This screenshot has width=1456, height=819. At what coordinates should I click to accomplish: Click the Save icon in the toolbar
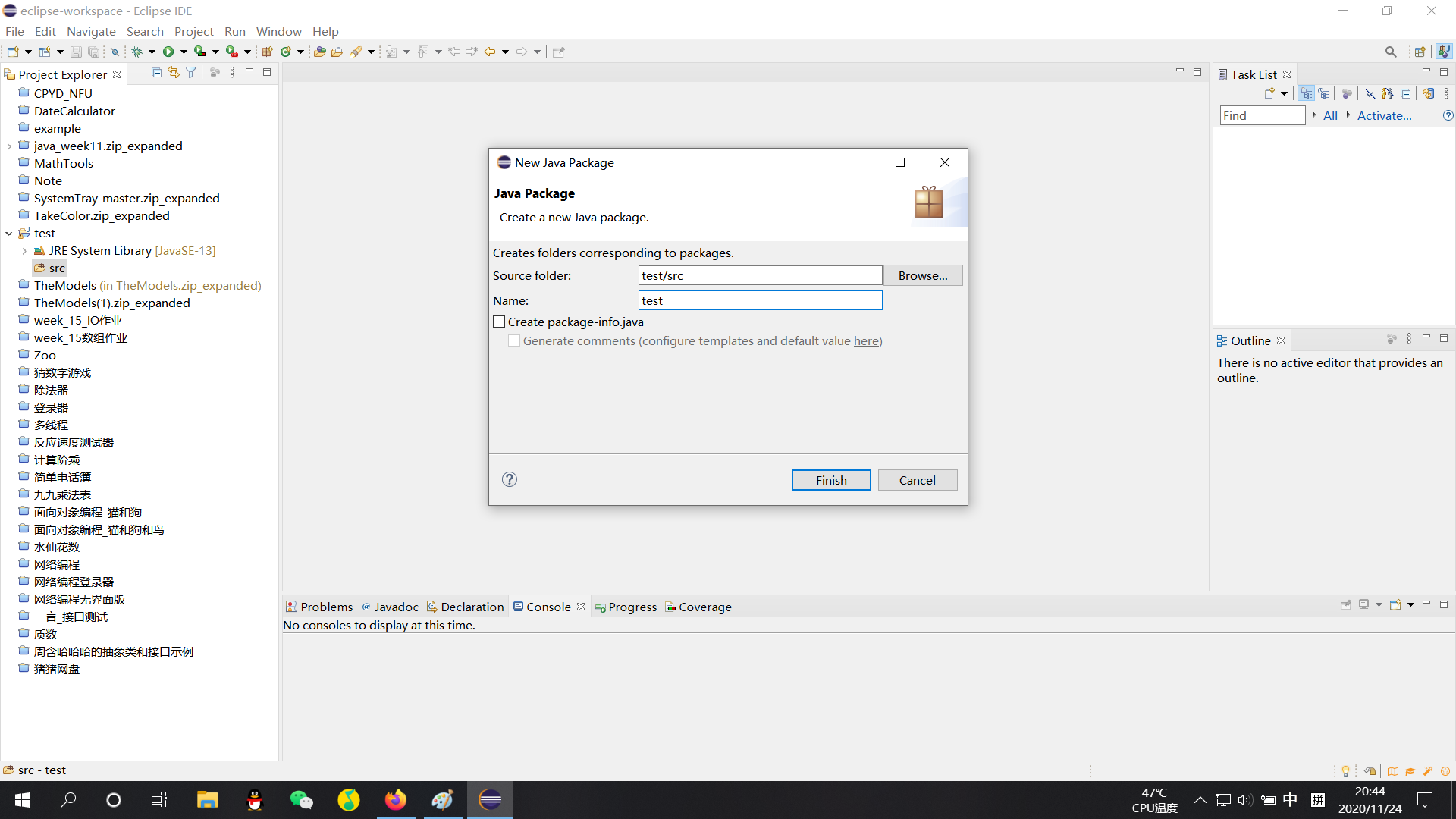click(x=75, y=51)
